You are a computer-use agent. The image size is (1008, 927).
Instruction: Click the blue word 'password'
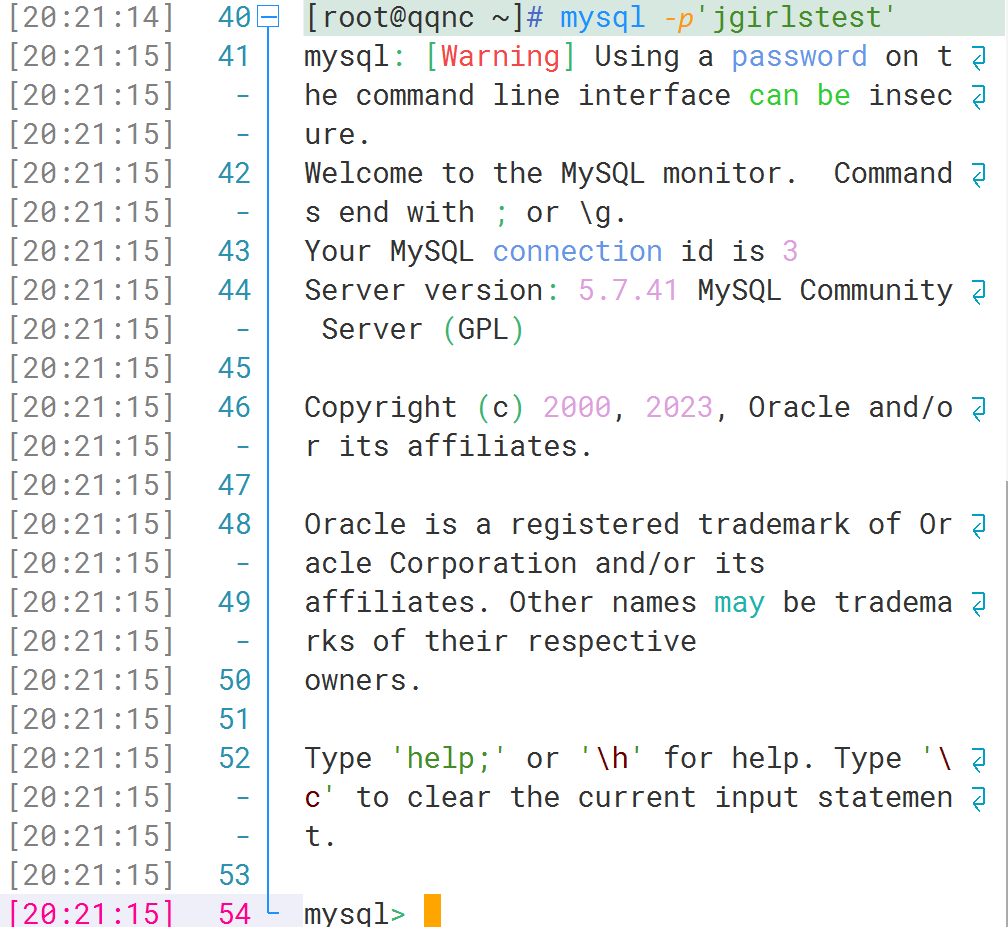[x=799, y=57]
